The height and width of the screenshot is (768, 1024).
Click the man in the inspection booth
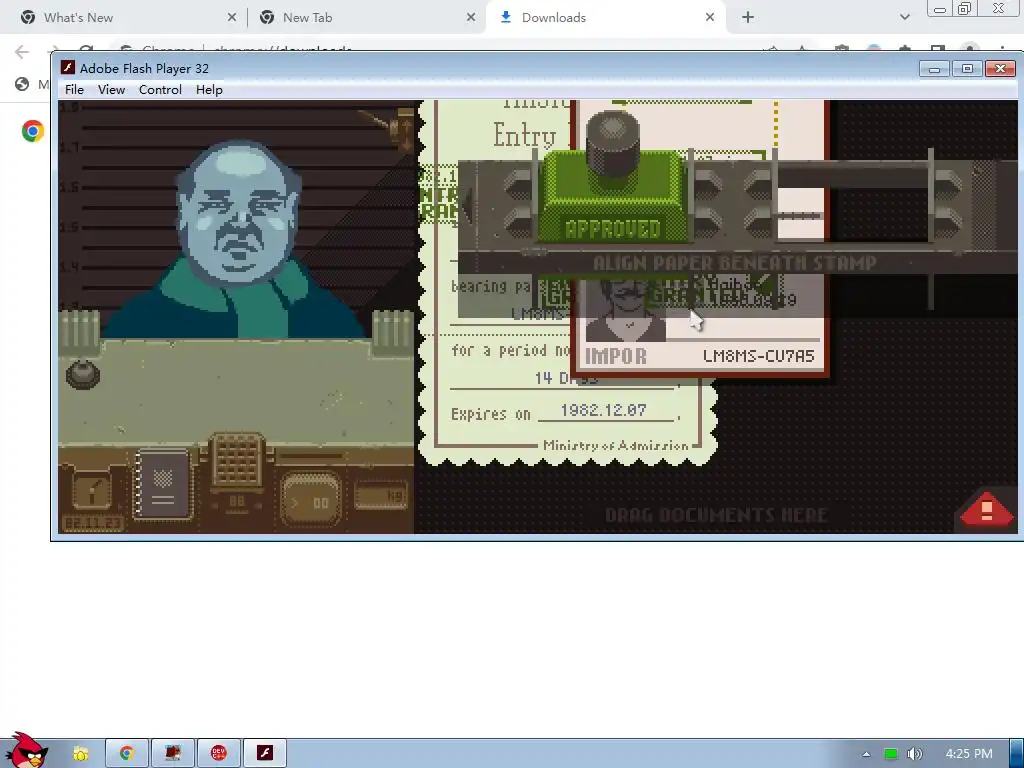(236, 240)
